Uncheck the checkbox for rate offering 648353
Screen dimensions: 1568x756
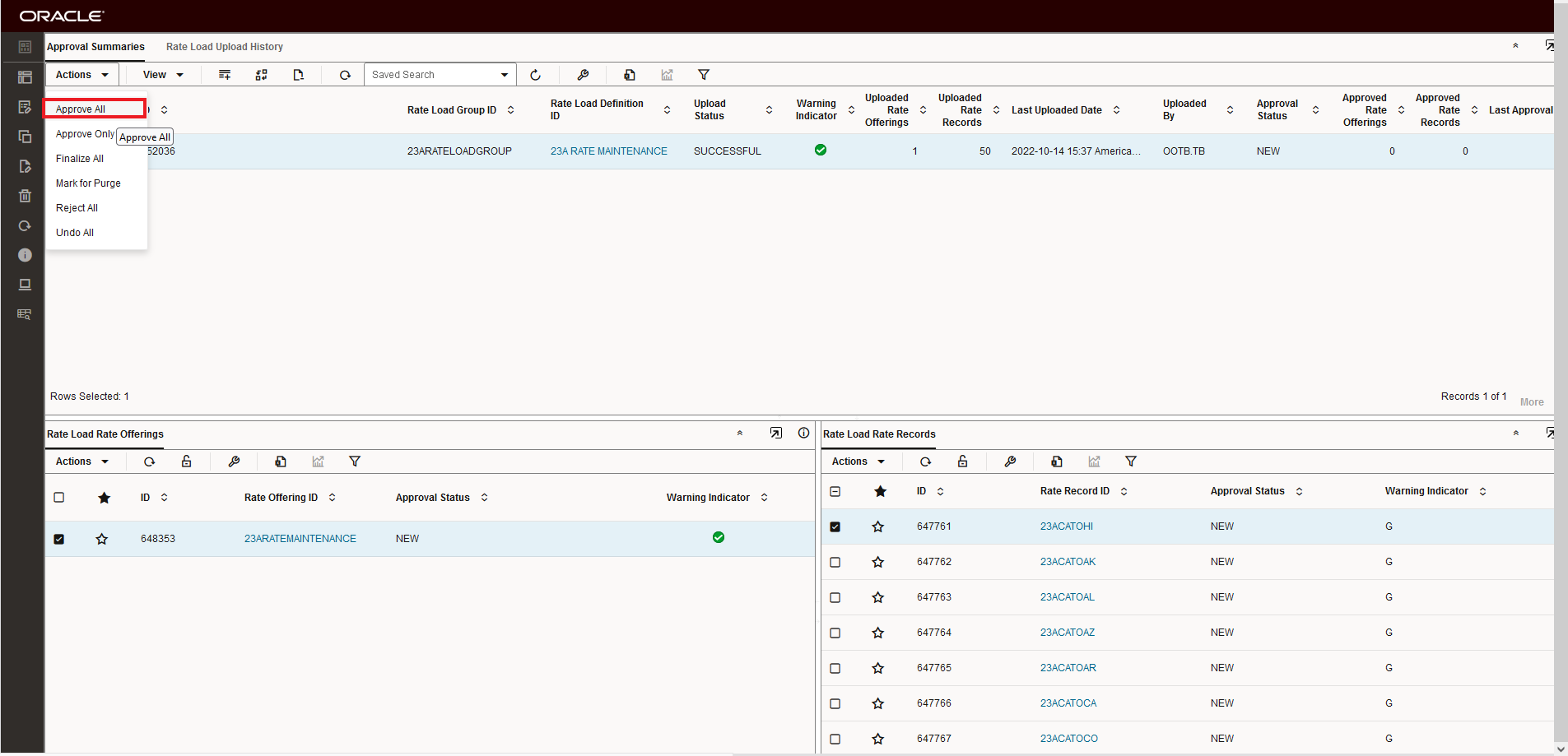[x=59, y=539]
